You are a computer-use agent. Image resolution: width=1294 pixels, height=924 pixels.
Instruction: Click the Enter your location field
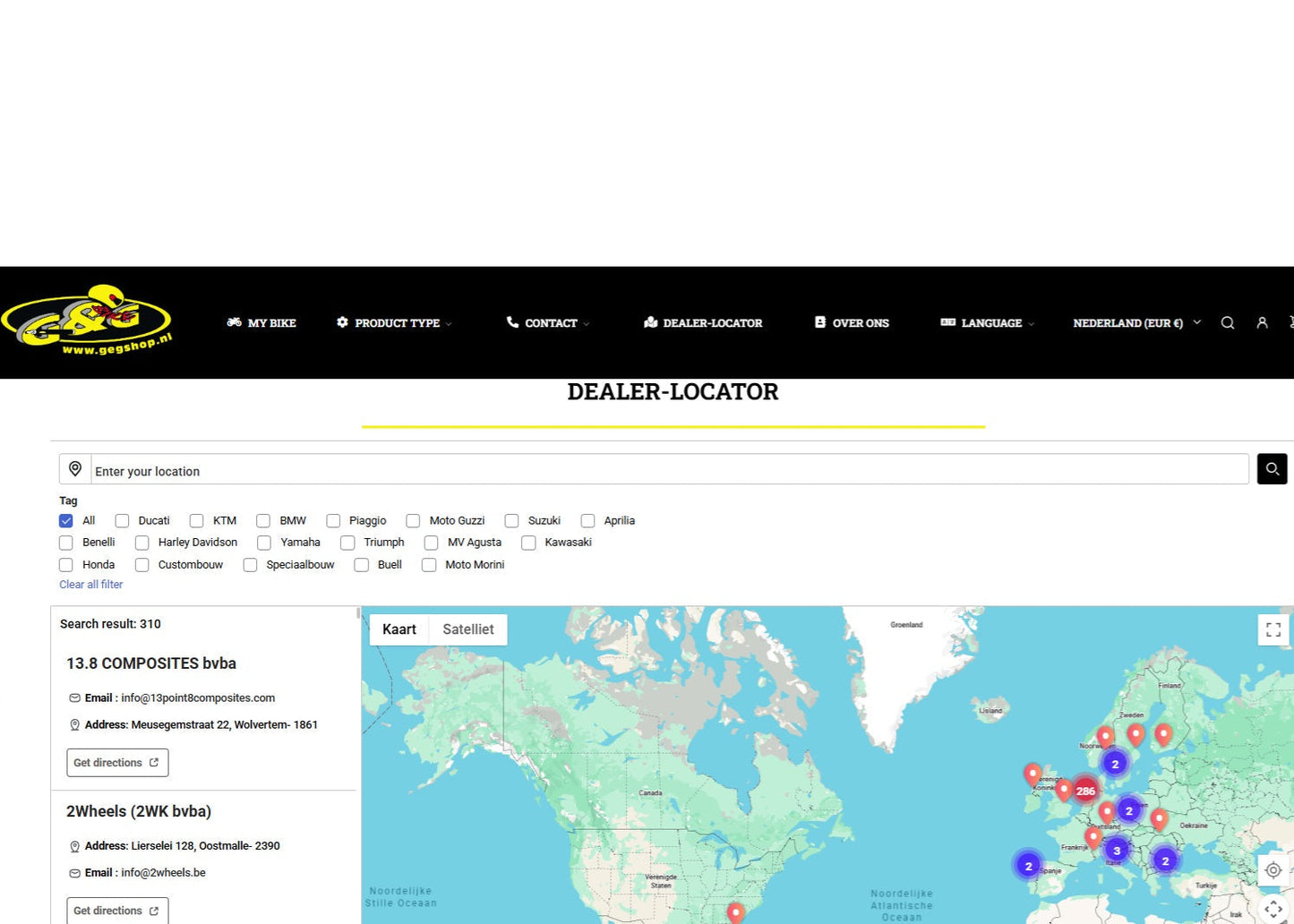[x=669, y=471]
